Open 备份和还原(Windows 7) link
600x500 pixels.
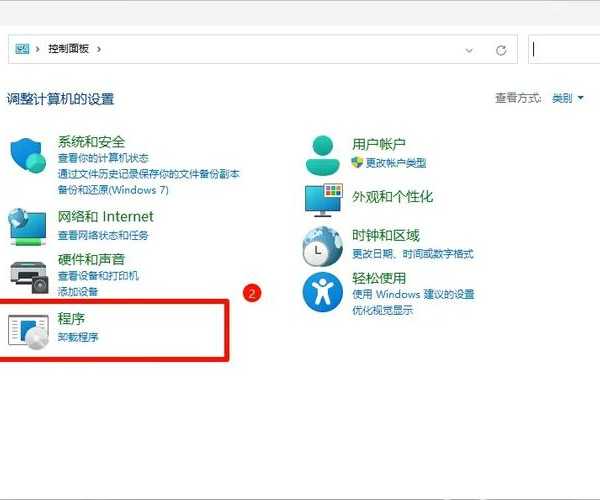coord(113,189)
